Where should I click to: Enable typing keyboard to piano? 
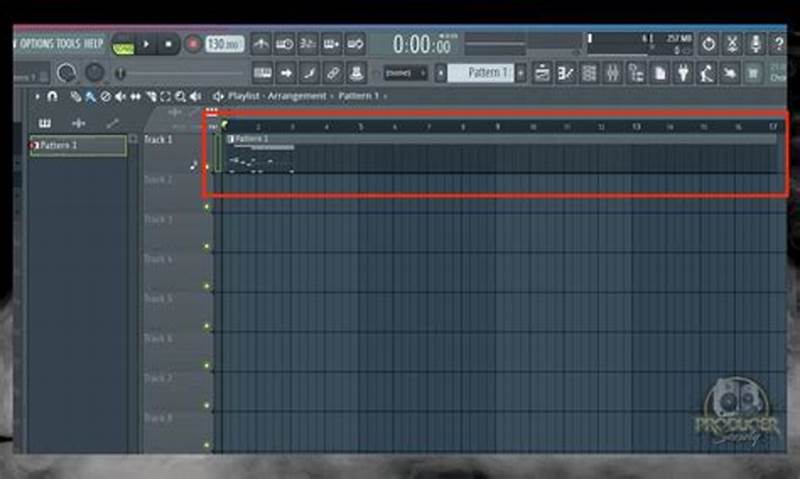coord(262,73)
